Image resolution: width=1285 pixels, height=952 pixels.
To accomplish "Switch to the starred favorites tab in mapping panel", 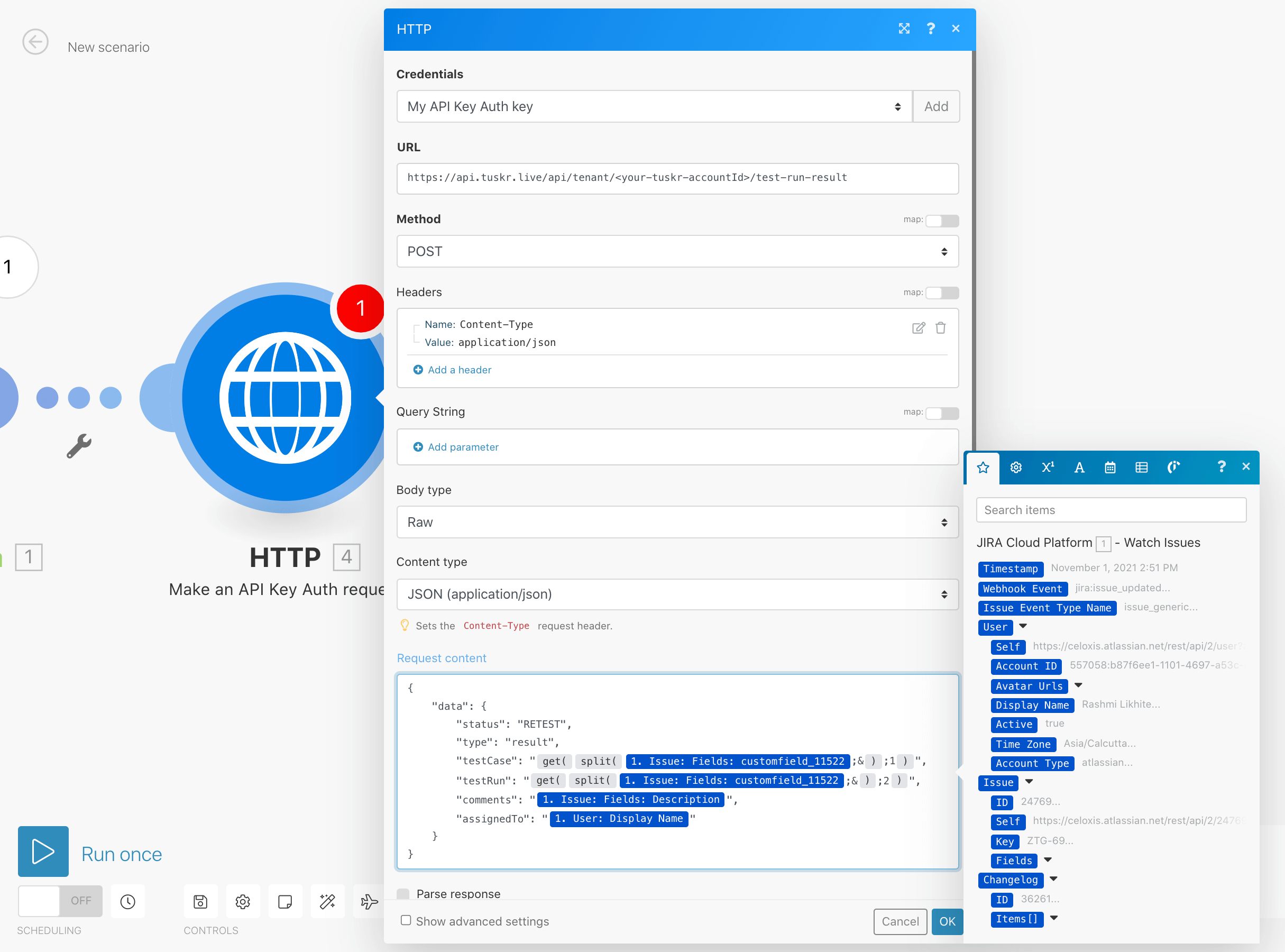I will [983, 468].
